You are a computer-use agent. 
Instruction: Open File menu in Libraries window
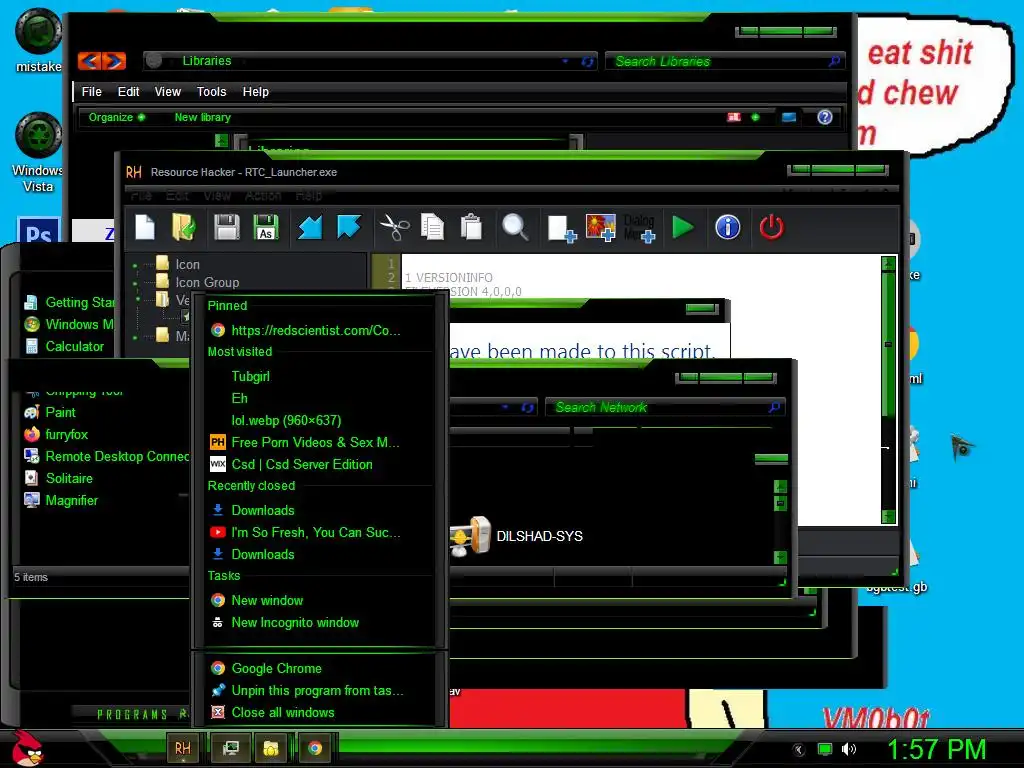point(91,92)
